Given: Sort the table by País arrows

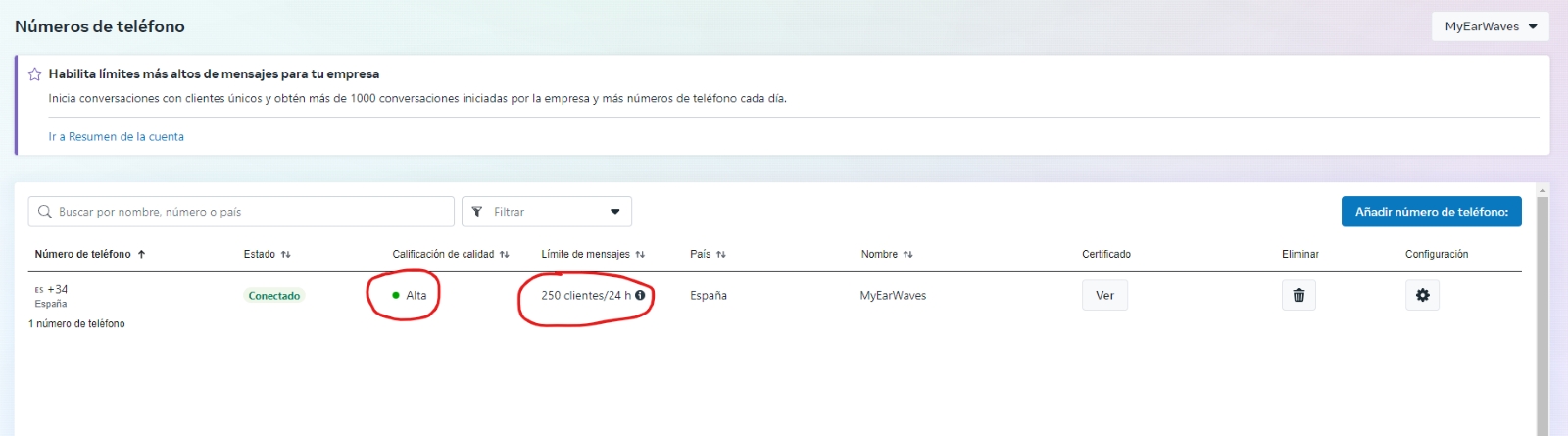Looking at the screenshot, I should (721, 255).
